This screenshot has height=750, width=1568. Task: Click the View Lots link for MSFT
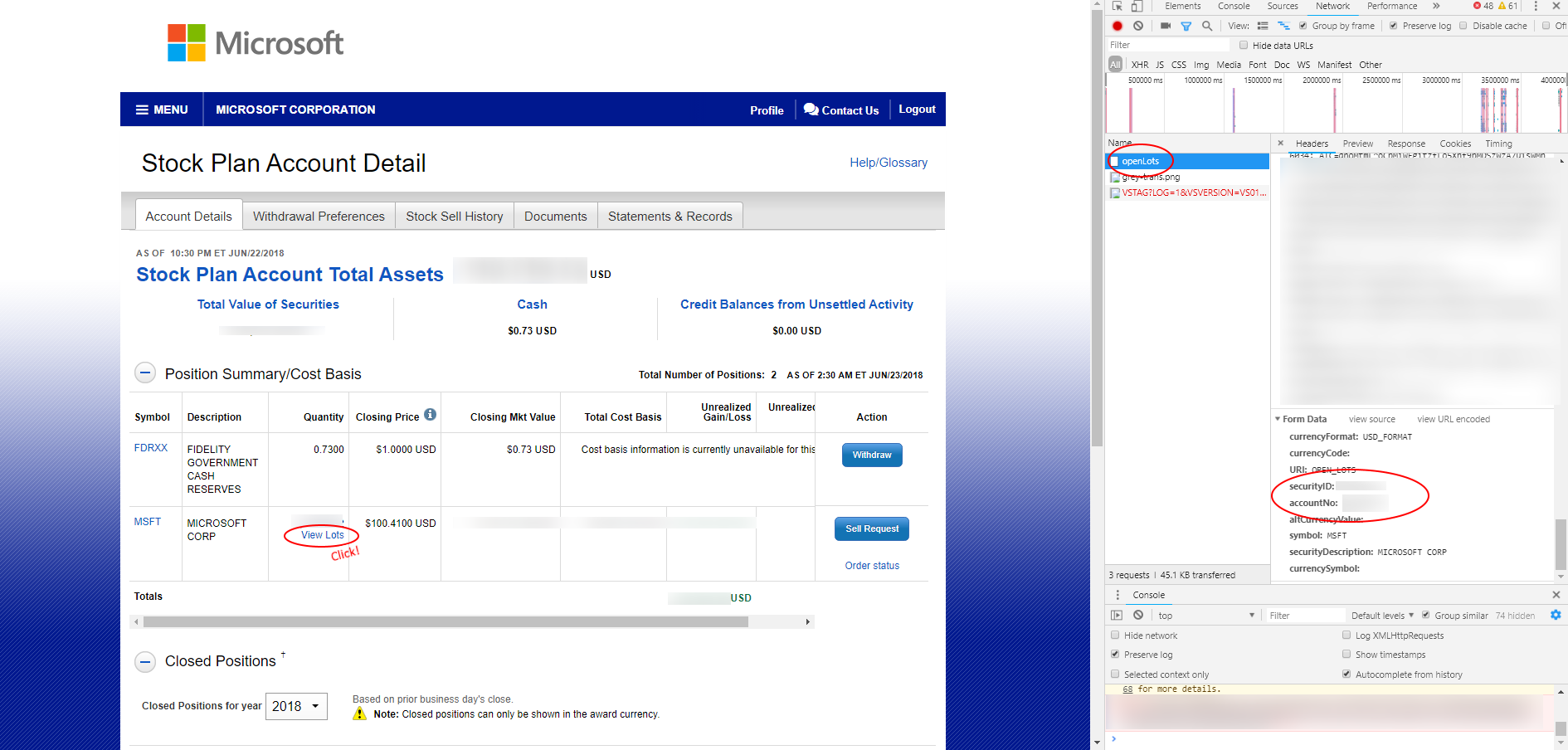[x=322, y=535]
